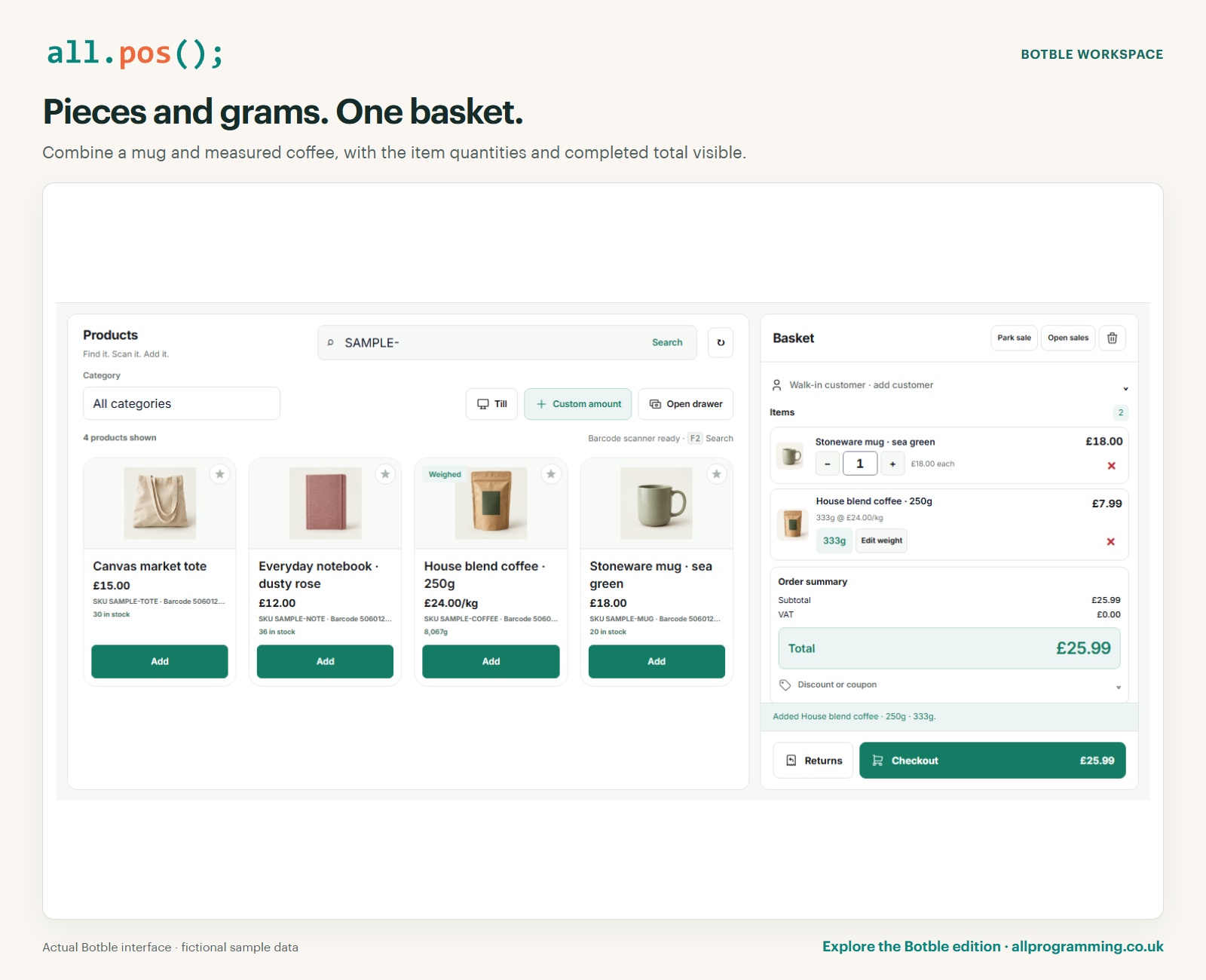1206x980 pixels.
Task: Click the BOTBLE WORKSPACE label
Action: 1092,54
